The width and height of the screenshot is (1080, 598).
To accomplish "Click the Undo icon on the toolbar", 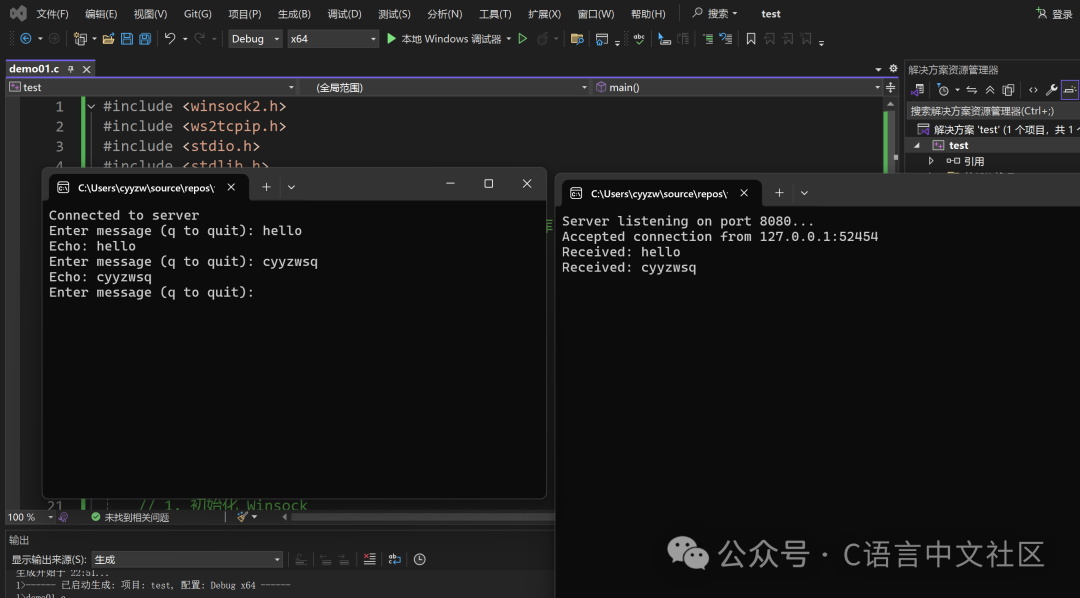I will pos(168,38).
